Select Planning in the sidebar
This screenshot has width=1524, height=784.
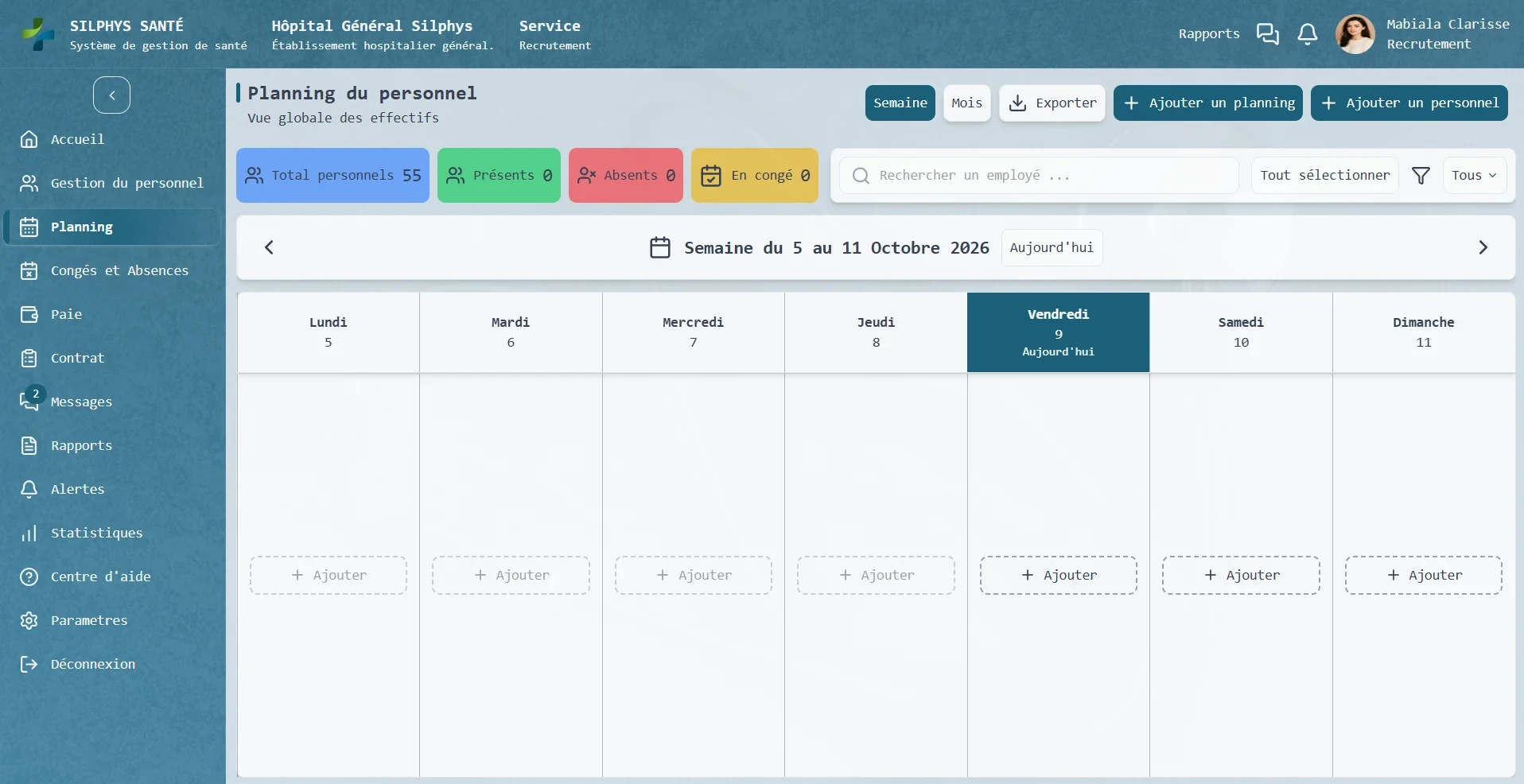coord(111,227)
